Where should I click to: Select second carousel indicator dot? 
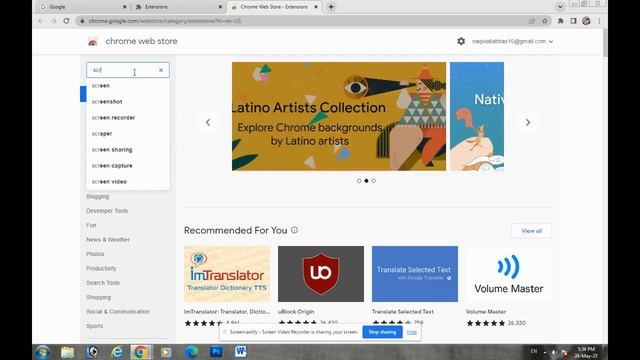tap(366, 181)
